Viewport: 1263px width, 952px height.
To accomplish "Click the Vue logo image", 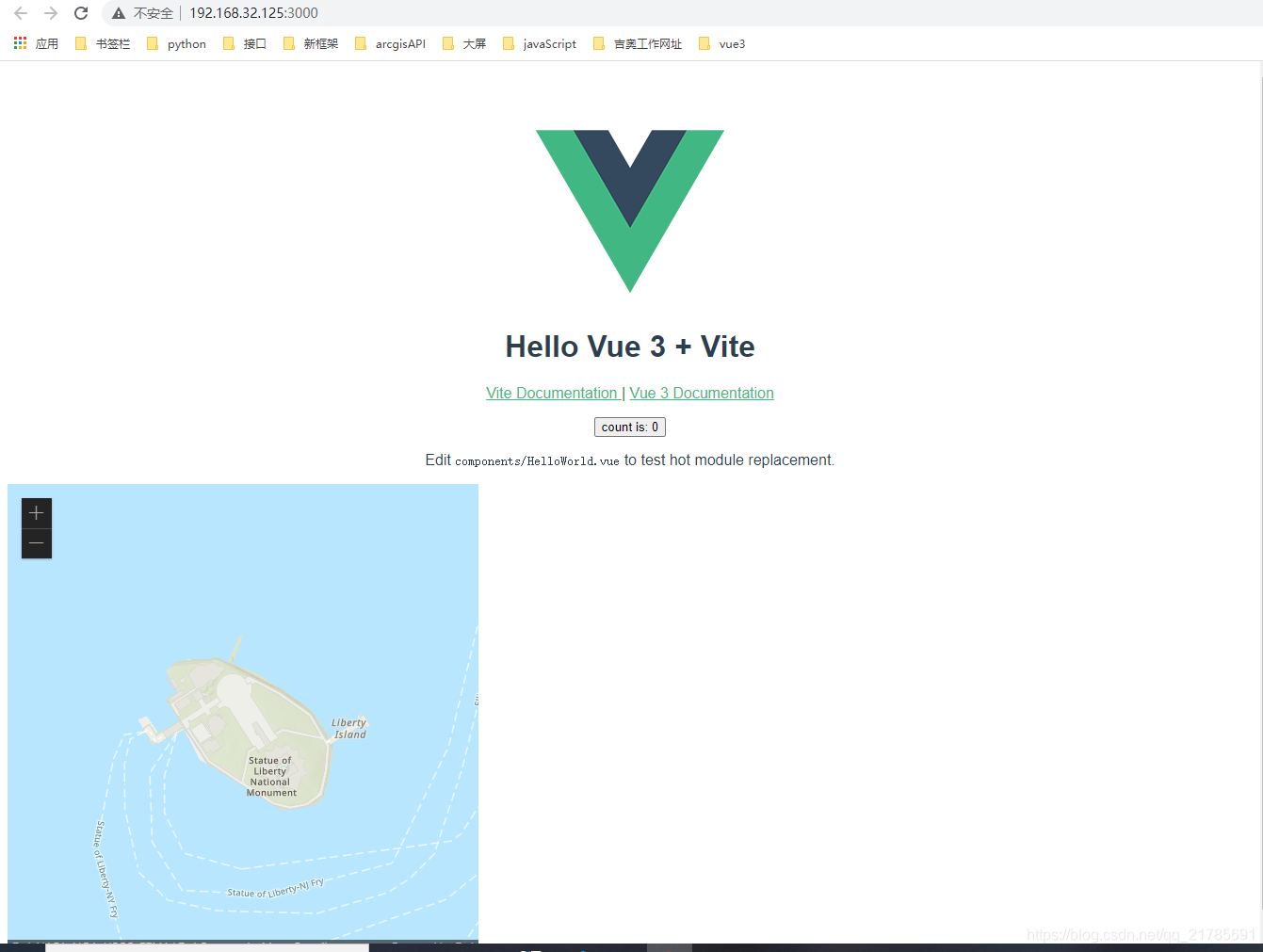I will [630, 211].
